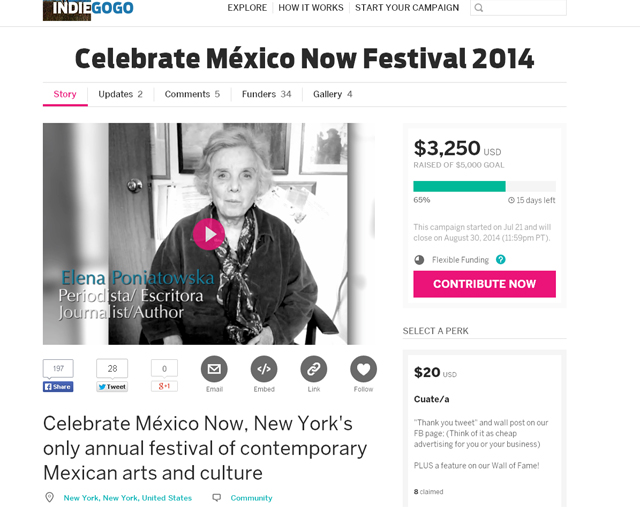Screen dimensions: 640x507
Task: Tweet about this campaign
Action: point(112,387)
